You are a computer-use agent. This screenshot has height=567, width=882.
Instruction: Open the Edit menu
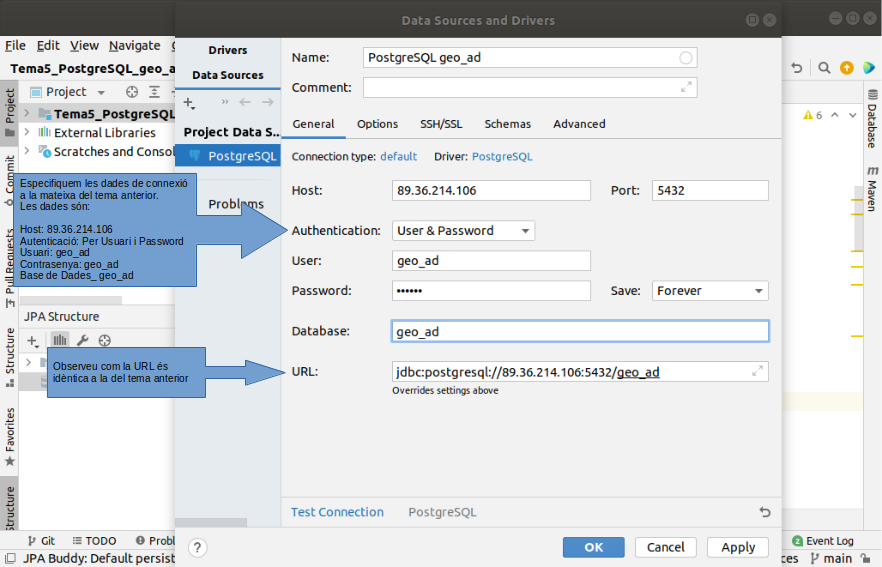(x=48, y=46)
